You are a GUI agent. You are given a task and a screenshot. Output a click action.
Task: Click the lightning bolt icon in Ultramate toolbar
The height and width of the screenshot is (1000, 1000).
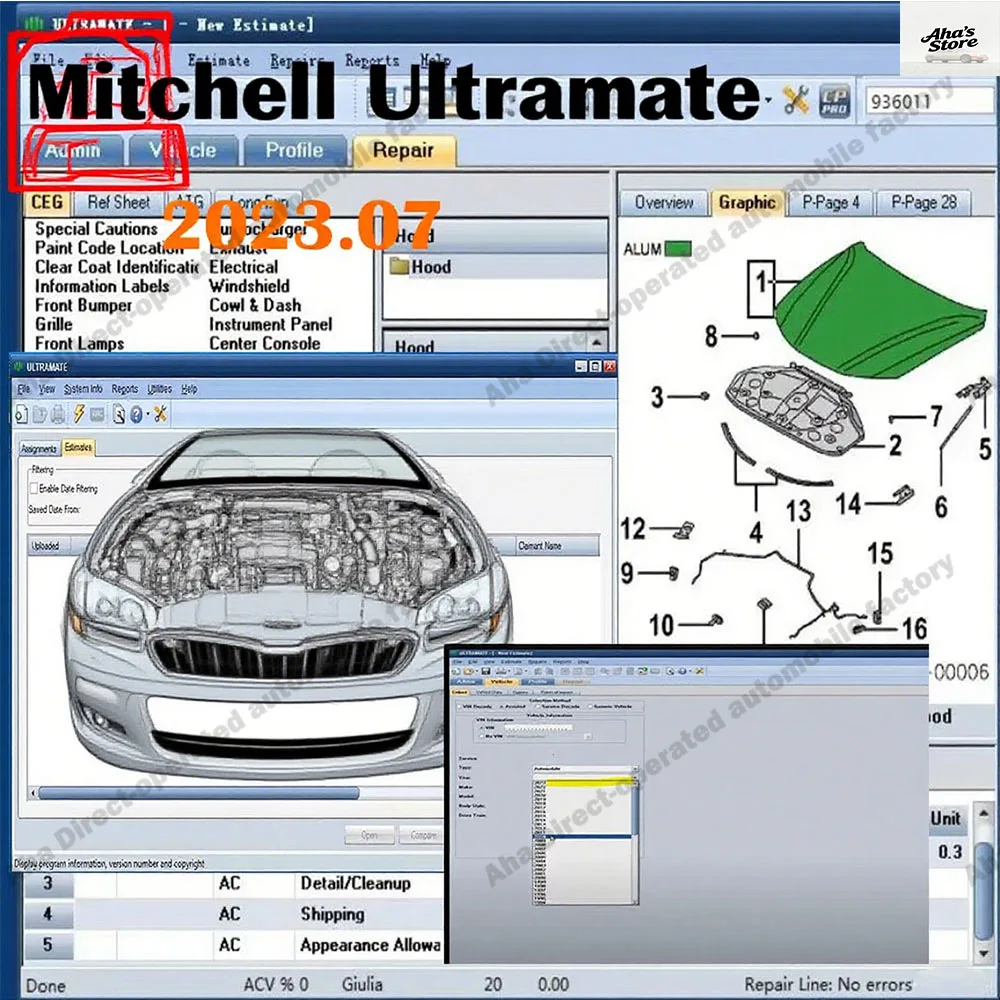pyautogui.click(x=78, y=413)
